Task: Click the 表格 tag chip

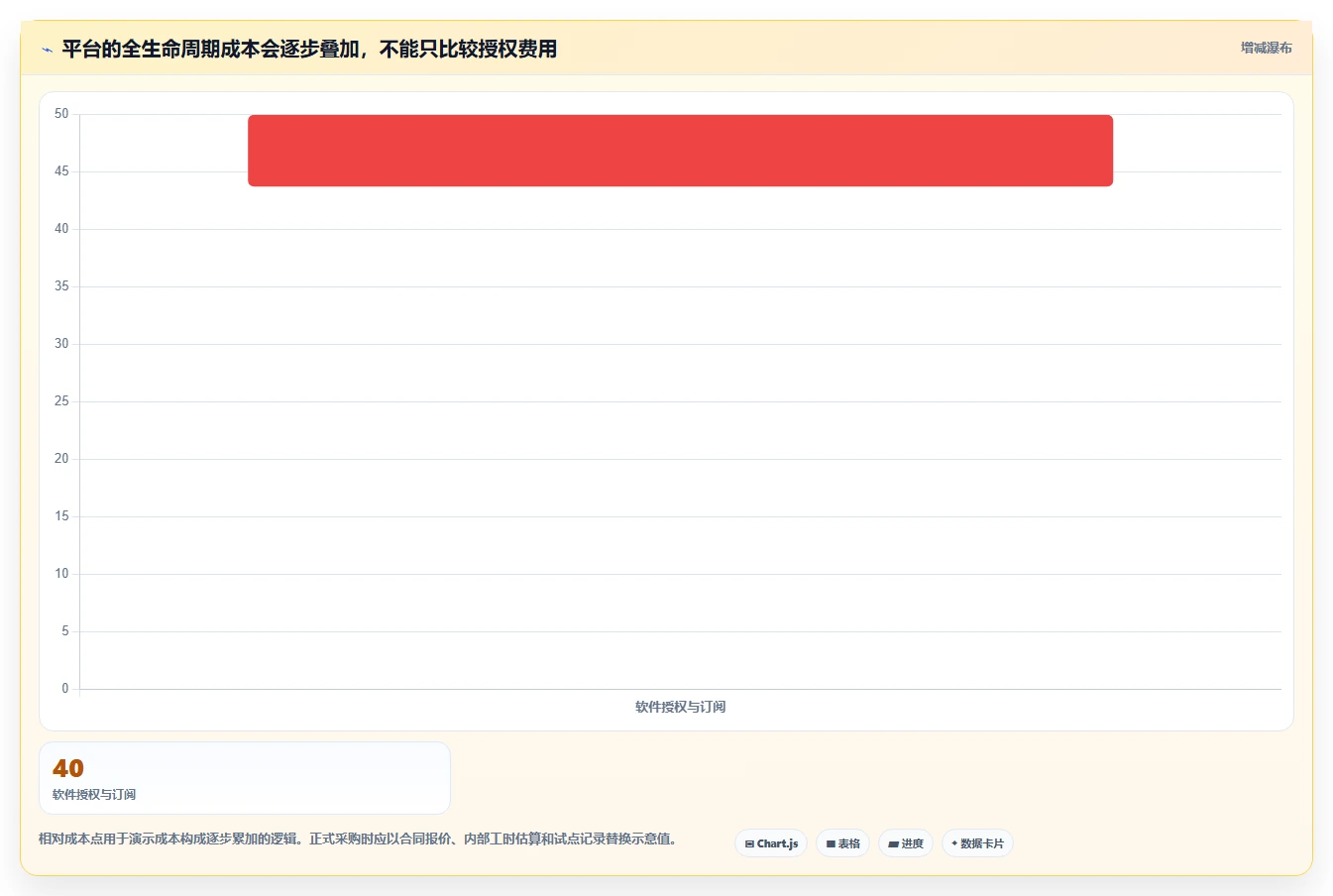Action: click(842, 843)
